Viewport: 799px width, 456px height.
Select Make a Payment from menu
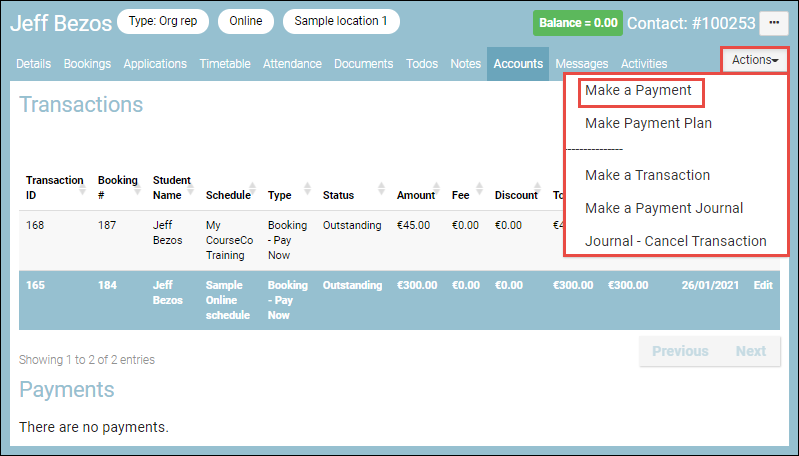coord(638,91)
